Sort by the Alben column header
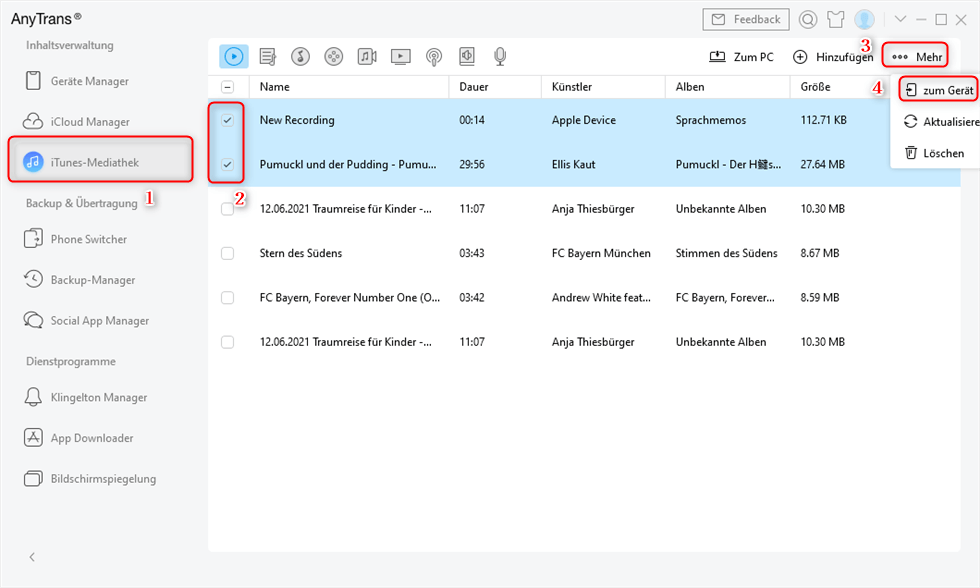This screenshot has width=980, height=588. point(690,87)
